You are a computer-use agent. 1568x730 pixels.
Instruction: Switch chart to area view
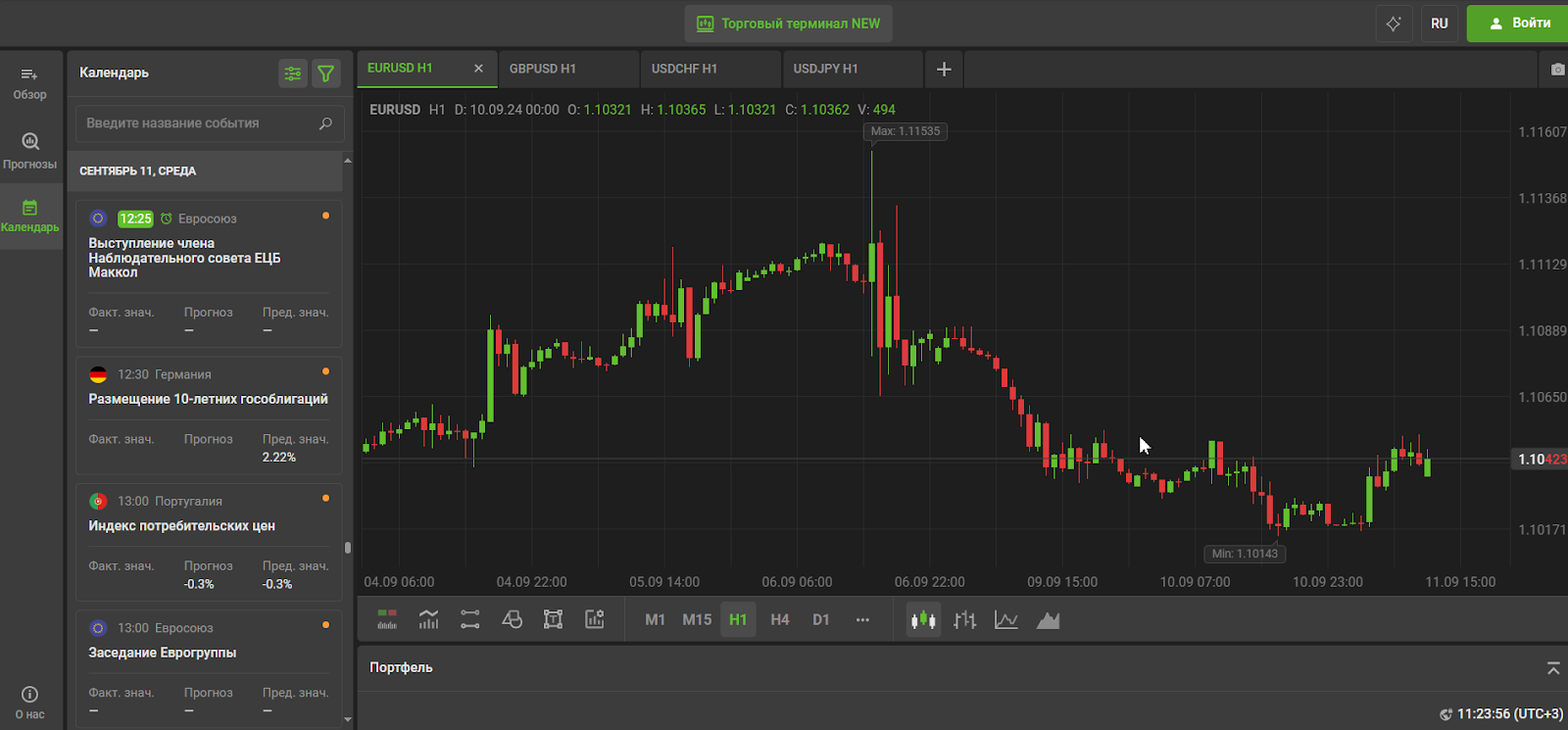1048,619
